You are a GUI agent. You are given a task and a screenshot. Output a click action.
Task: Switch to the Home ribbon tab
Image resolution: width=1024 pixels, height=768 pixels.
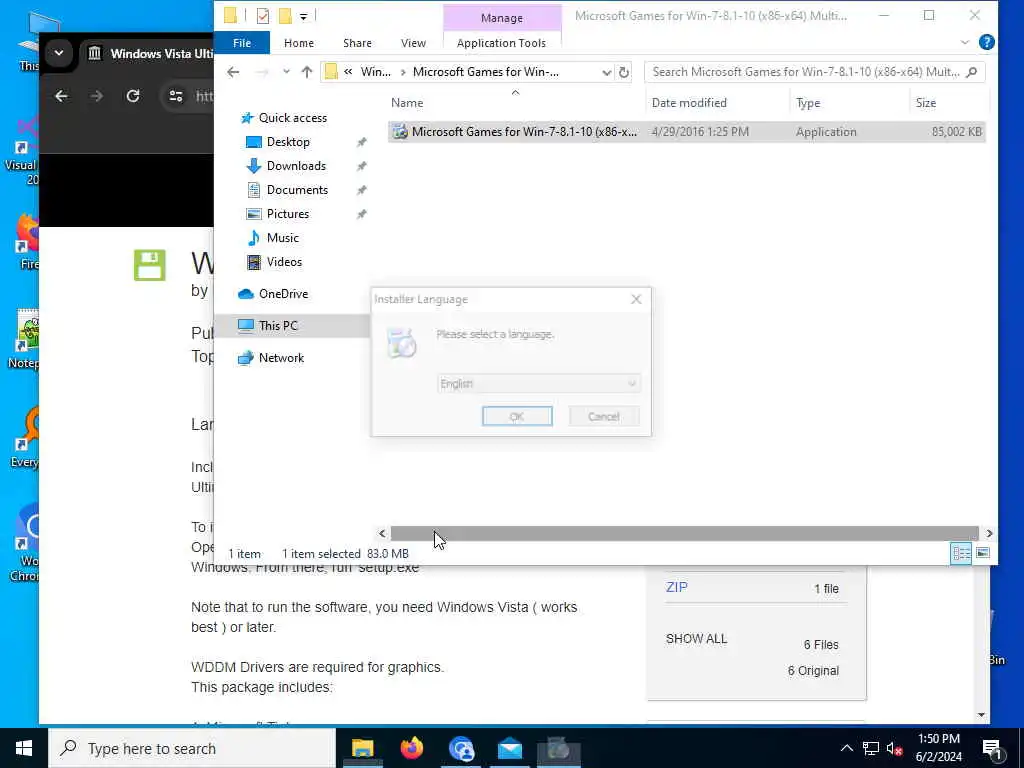[x=298, y=43]
